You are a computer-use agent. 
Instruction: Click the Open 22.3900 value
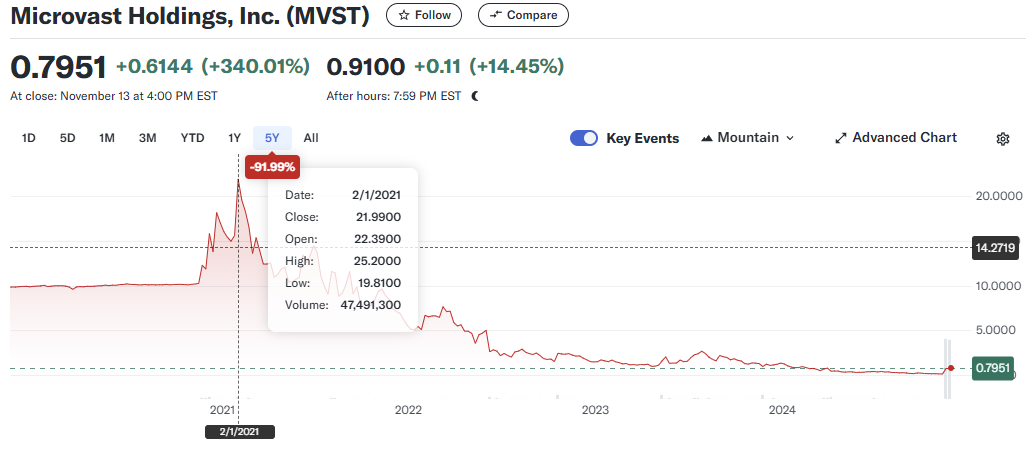point(377,239)
